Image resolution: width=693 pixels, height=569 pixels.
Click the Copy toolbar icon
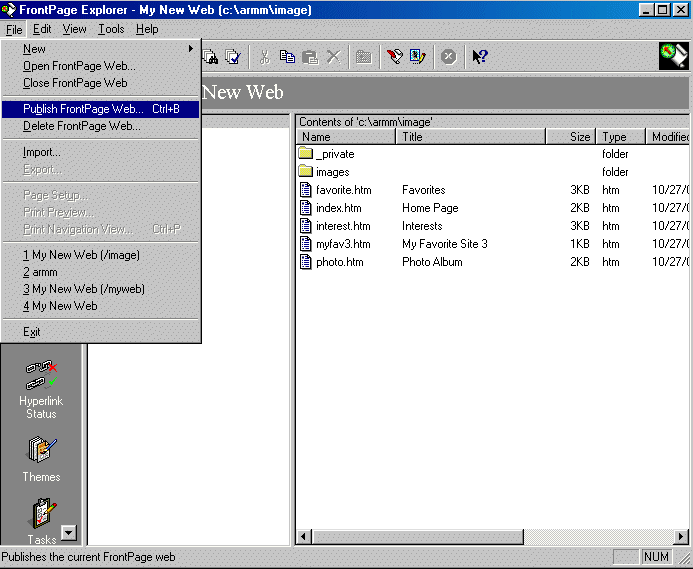pos(287,57)
